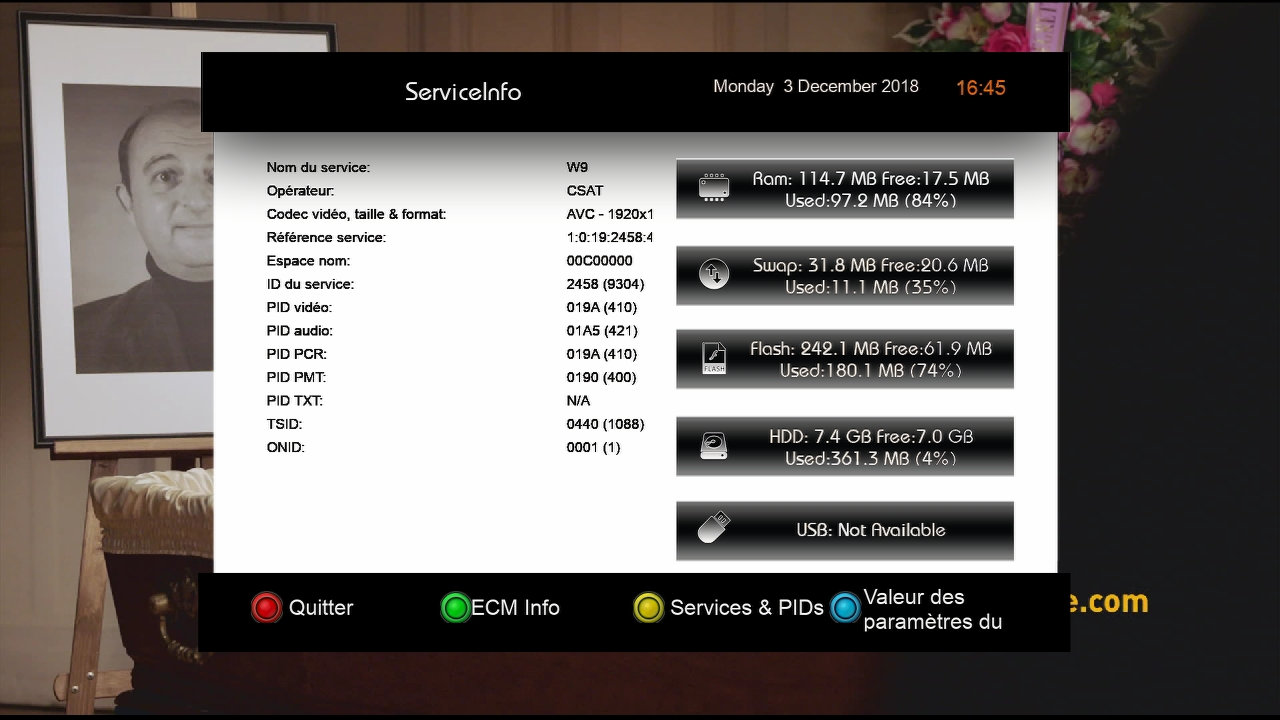Click the HDD drive icon
The image size is (1280, 720).
tap(713, 446)
